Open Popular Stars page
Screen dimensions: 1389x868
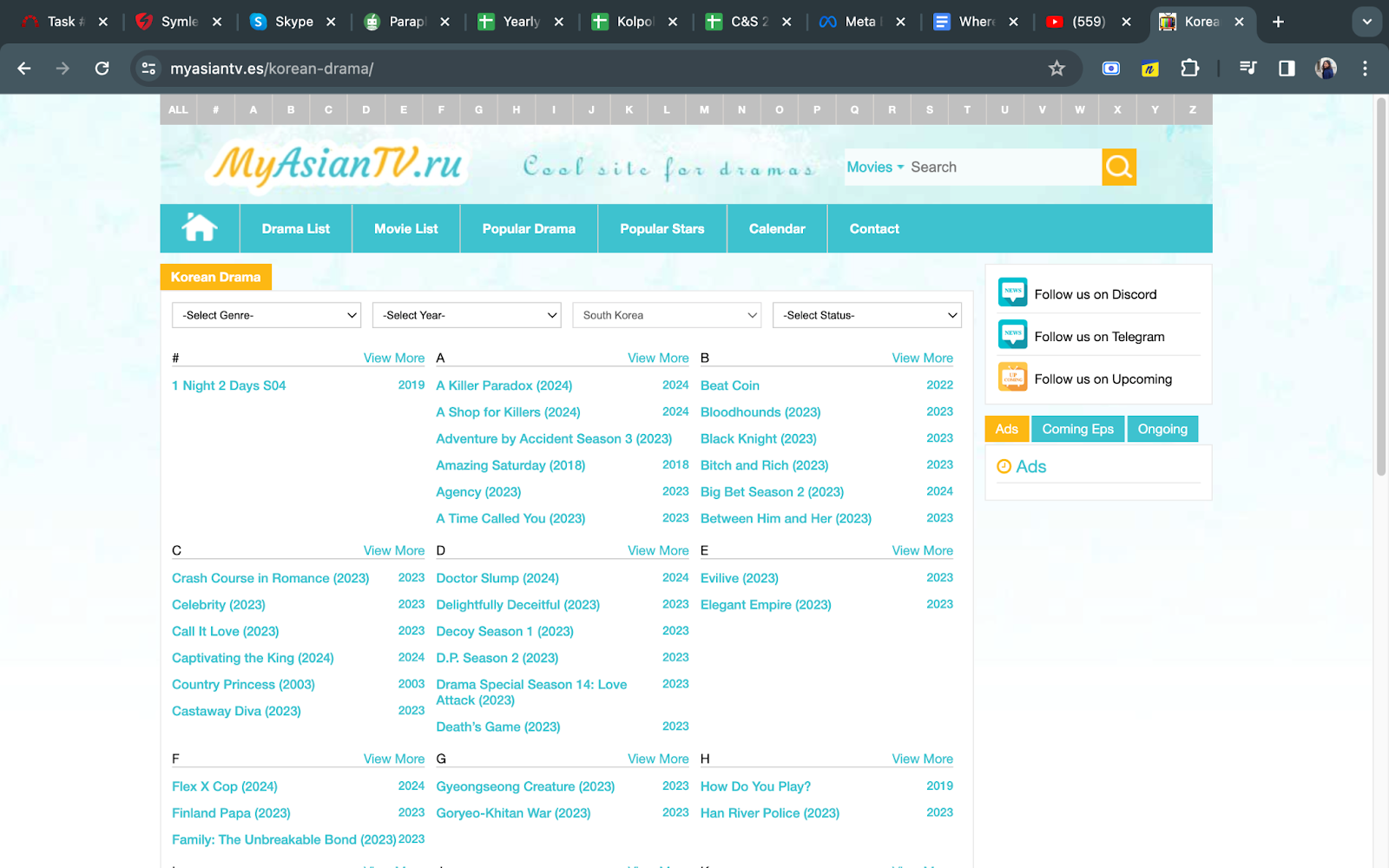pyautogui.click(x=662, y=229)
